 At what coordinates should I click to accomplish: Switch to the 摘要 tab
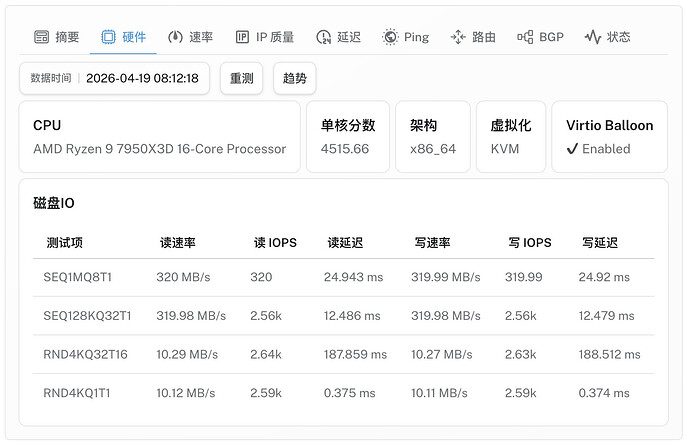(x=56, y=37)
